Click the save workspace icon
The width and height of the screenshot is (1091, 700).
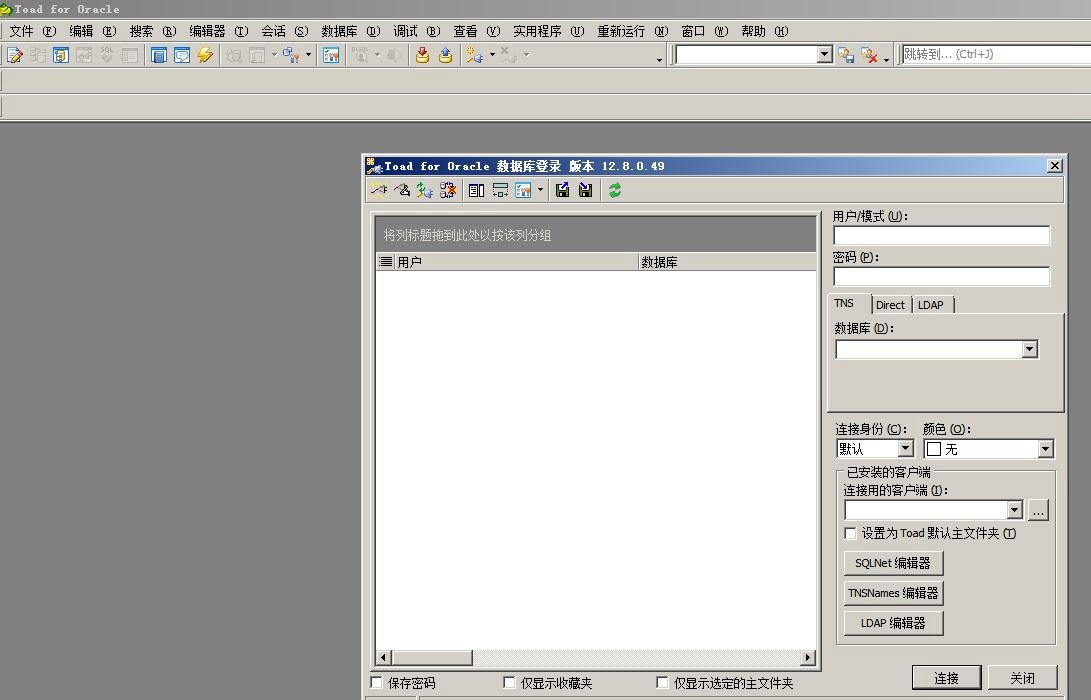tap(845, 55)
